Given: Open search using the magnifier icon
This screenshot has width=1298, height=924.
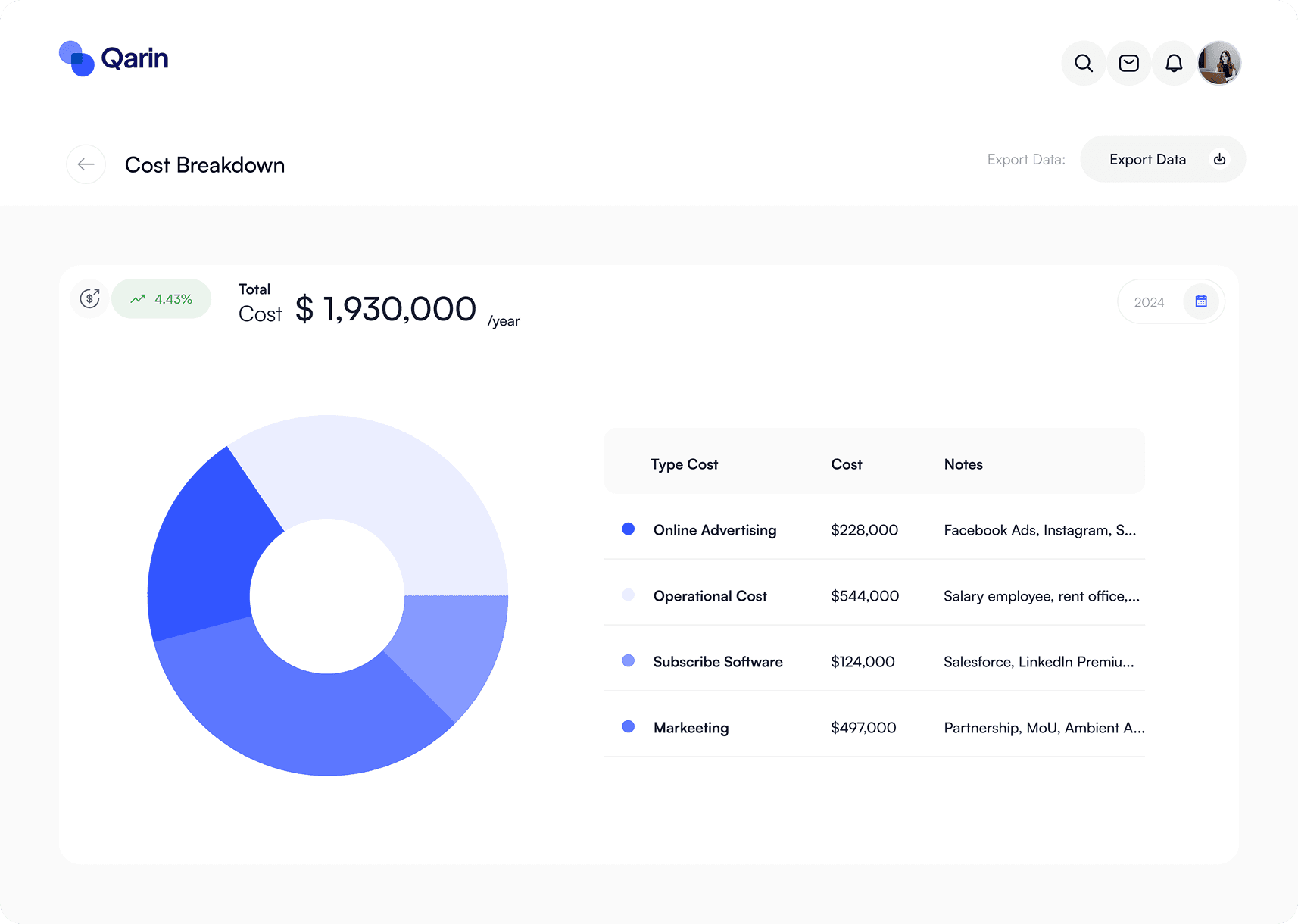Looking at the screenshot, I should pyautogui.click(x=1083, y=63).
